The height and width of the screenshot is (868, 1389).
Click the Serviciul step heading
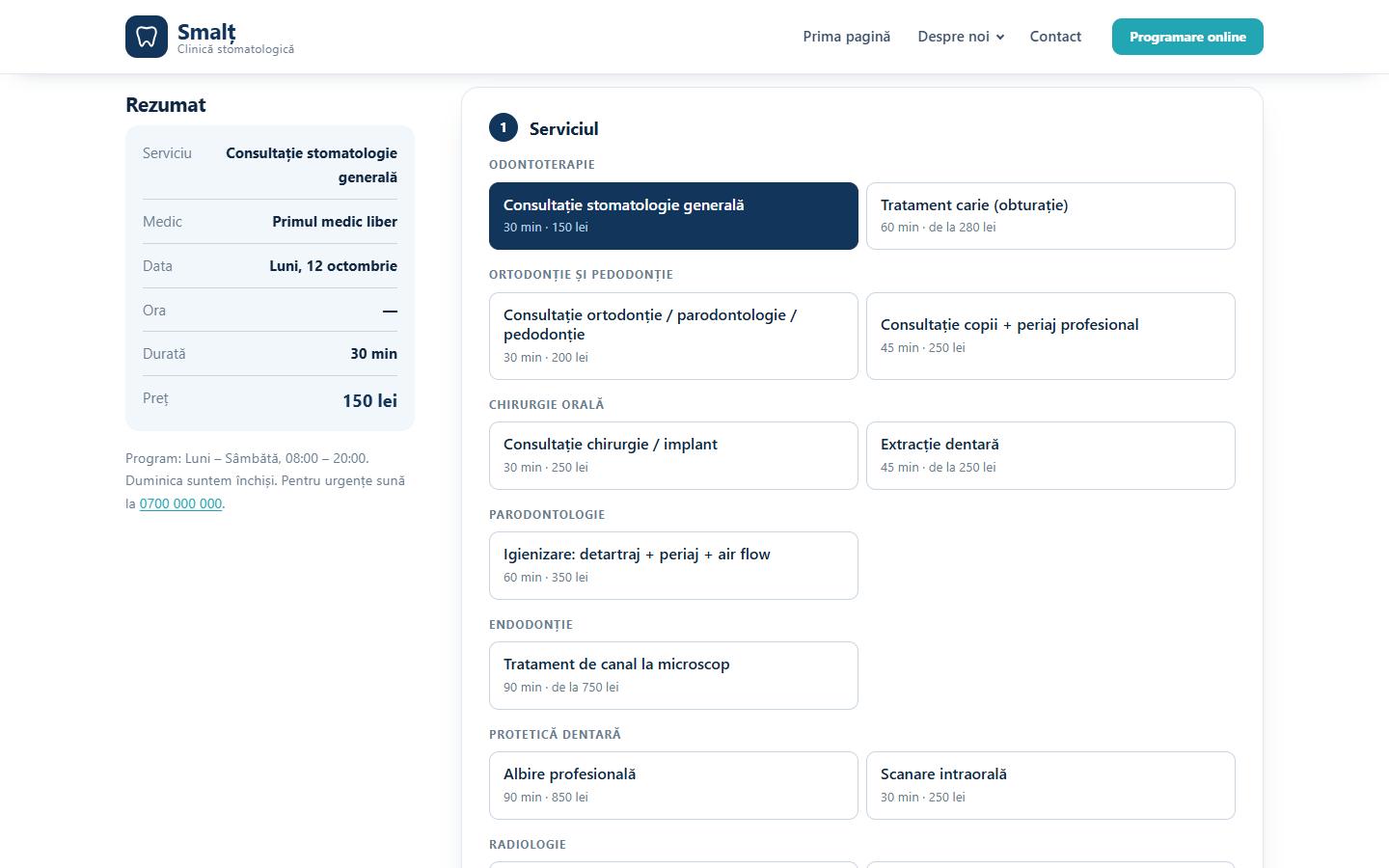tap(563, 128)
